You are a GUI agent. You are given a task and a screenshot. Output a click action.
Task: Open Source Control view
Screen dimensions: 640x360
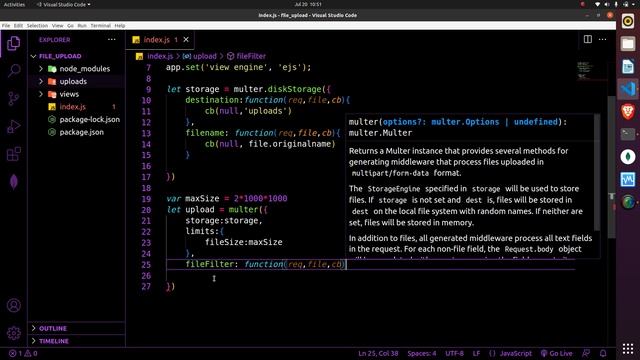tap(13, 99)
